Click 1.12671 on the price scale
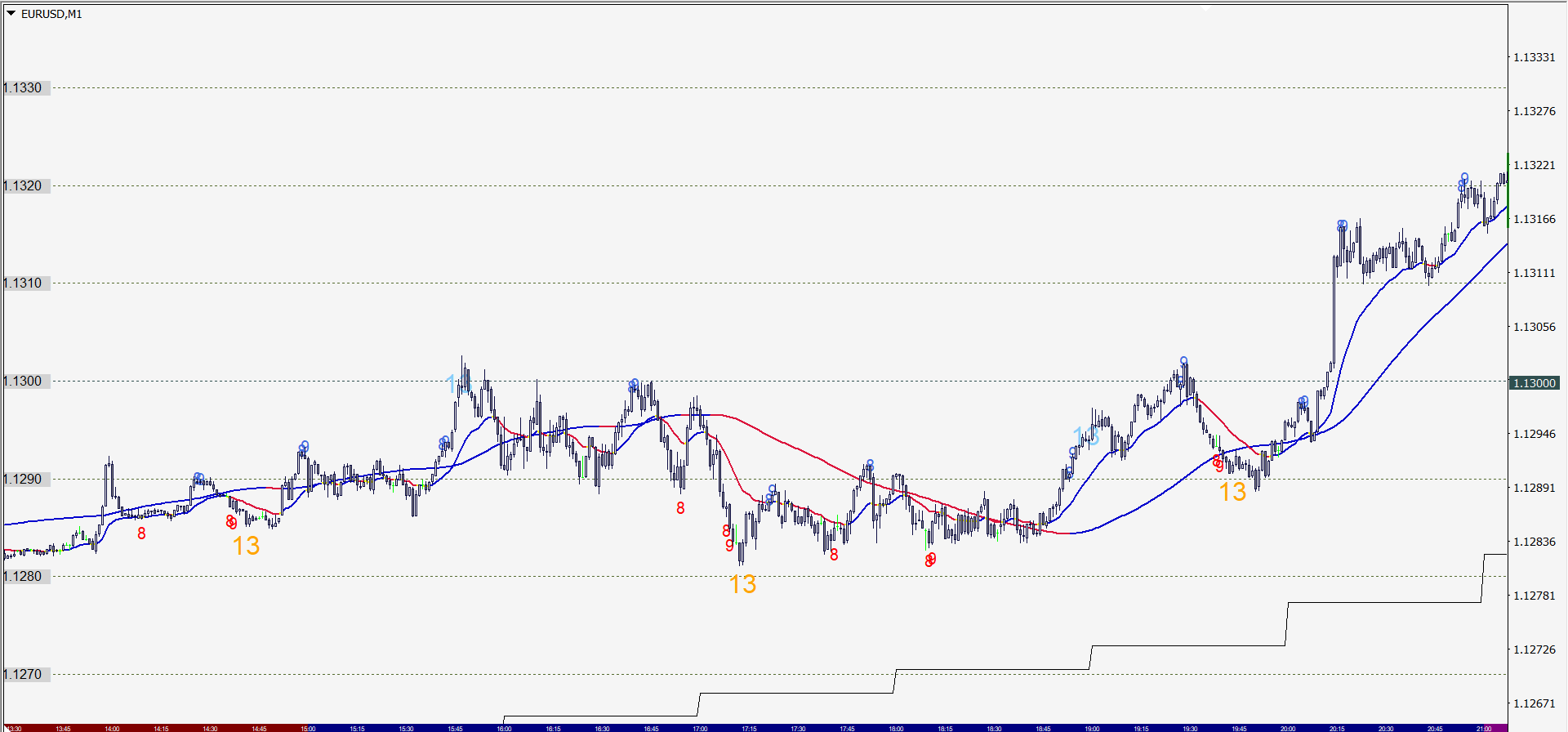This screenshot has height=732, width=1568. click(x=1535, y=703)
